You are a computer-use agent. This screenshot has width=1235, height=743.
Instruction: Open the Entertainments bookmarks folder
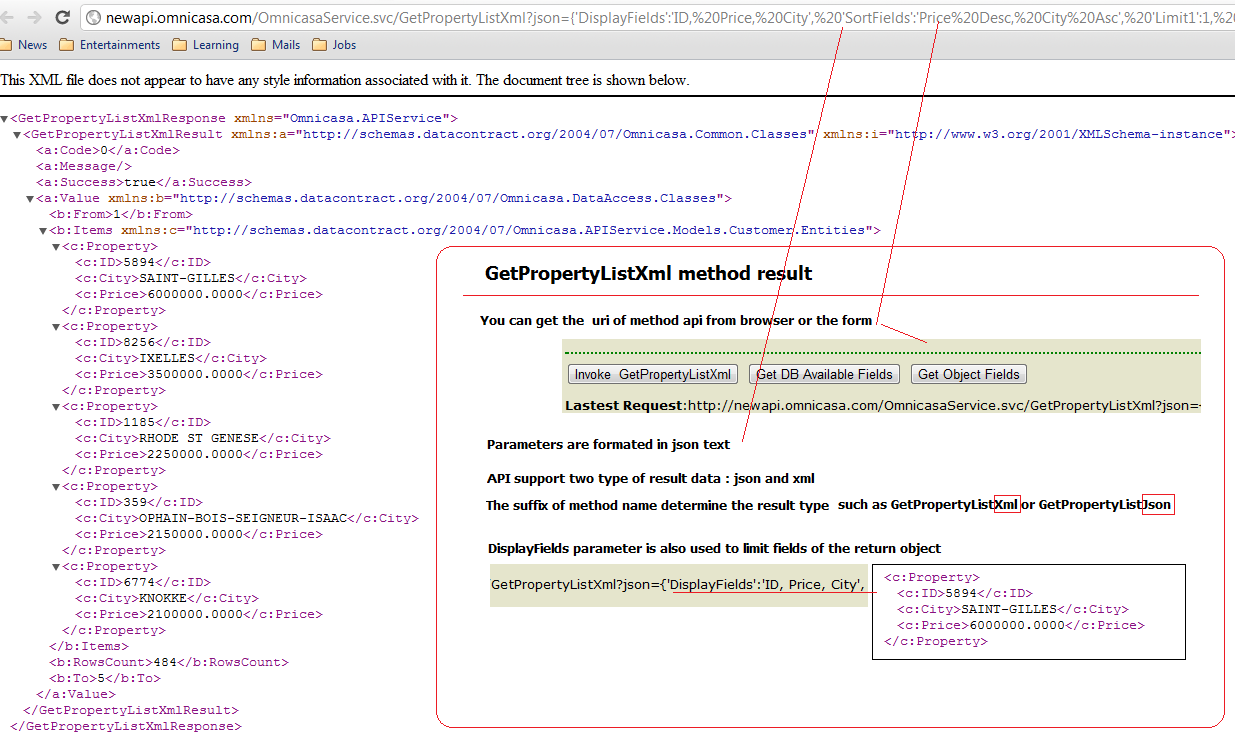110,45
